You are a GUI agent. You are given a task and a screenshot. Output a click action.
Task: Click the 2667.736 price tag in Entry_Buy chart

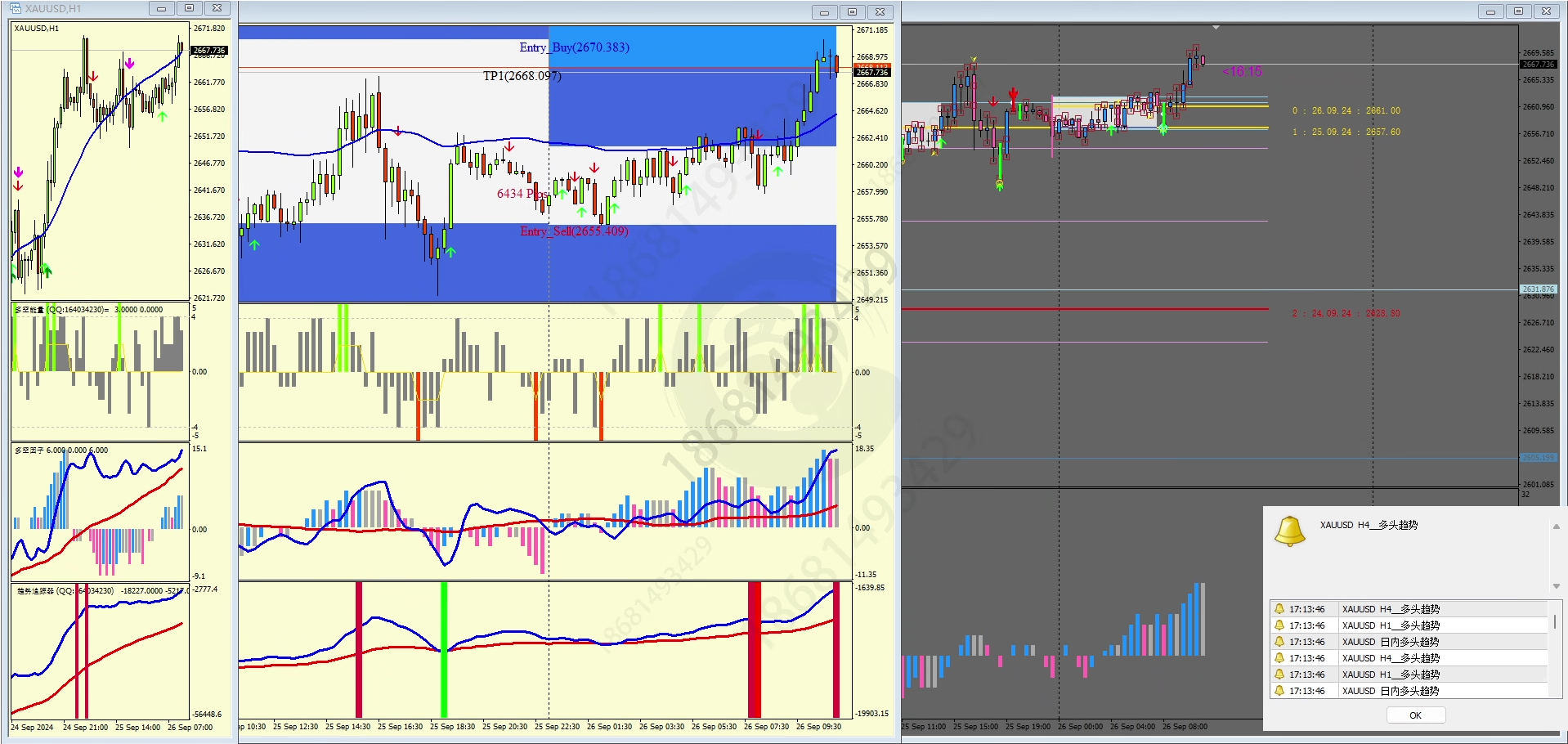click(x=872, y=73)
